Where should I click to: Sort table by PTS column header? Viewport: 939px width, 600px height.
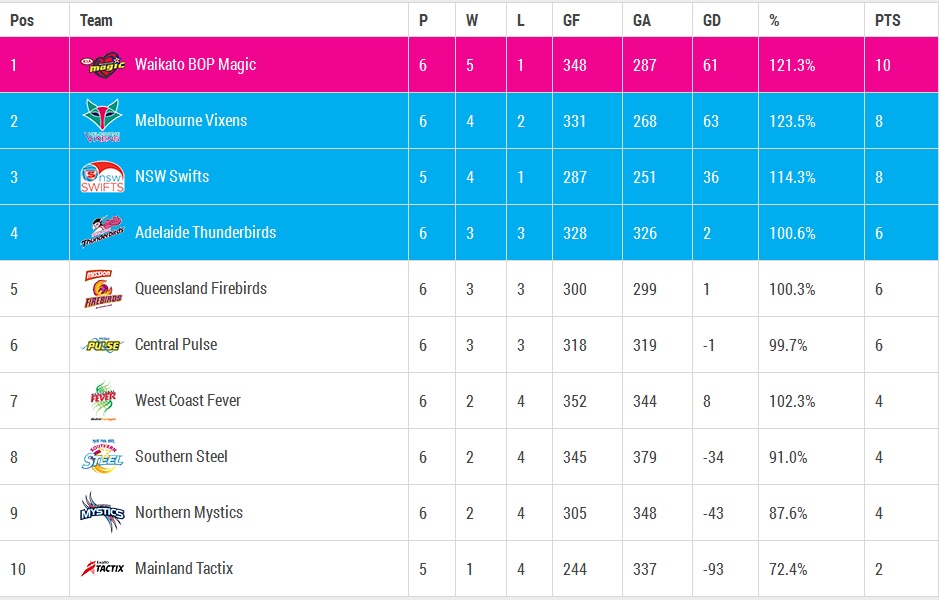coord(886,20)
